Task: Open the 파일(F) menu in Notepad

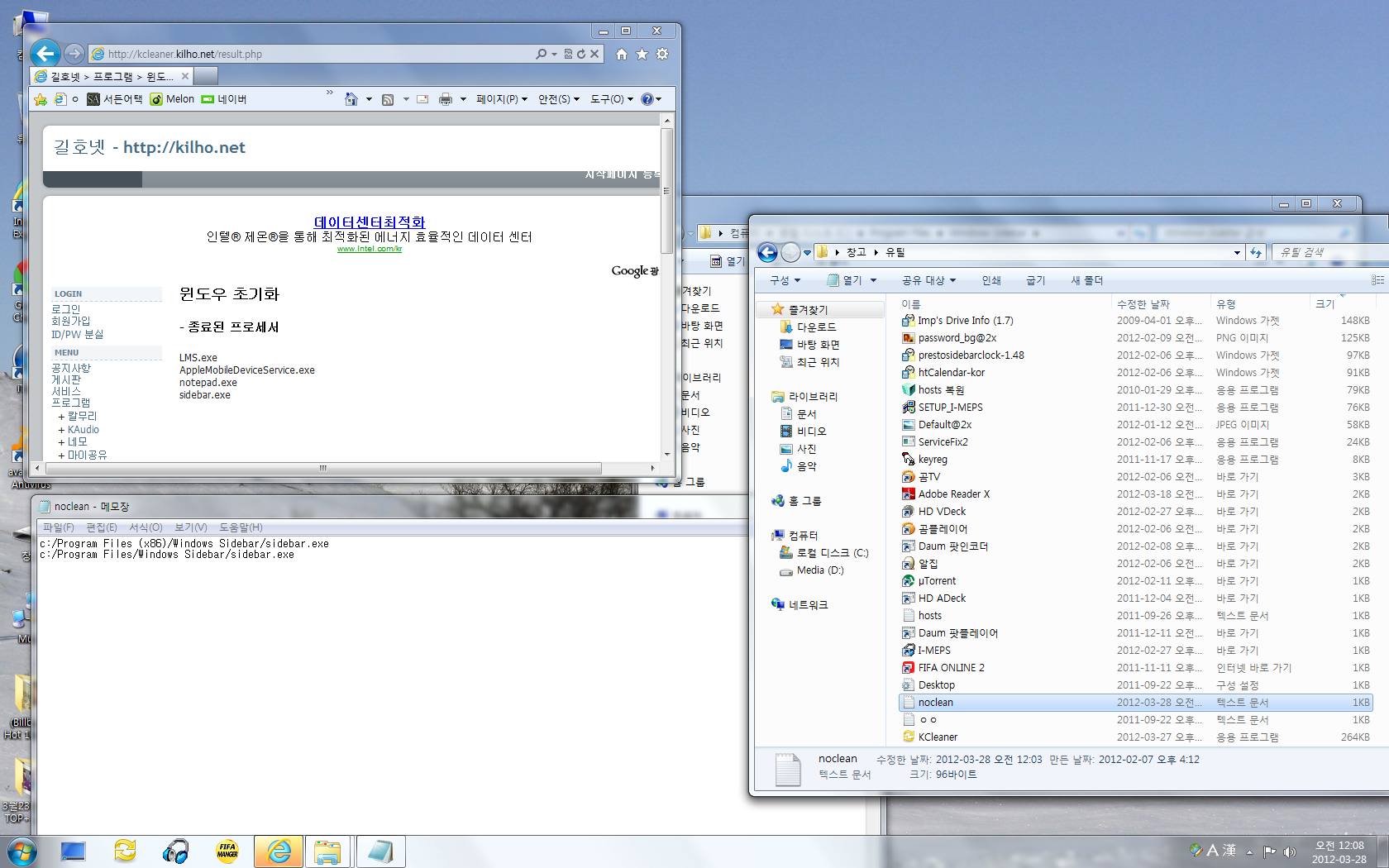Action: coord(58,527)
